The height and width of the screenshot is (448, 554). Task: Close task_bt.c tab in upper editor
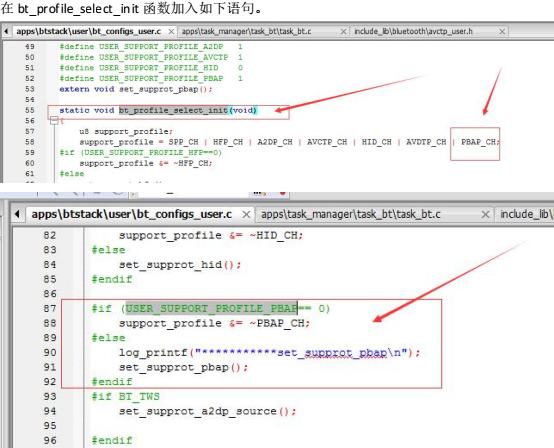(x=343, y=32)
